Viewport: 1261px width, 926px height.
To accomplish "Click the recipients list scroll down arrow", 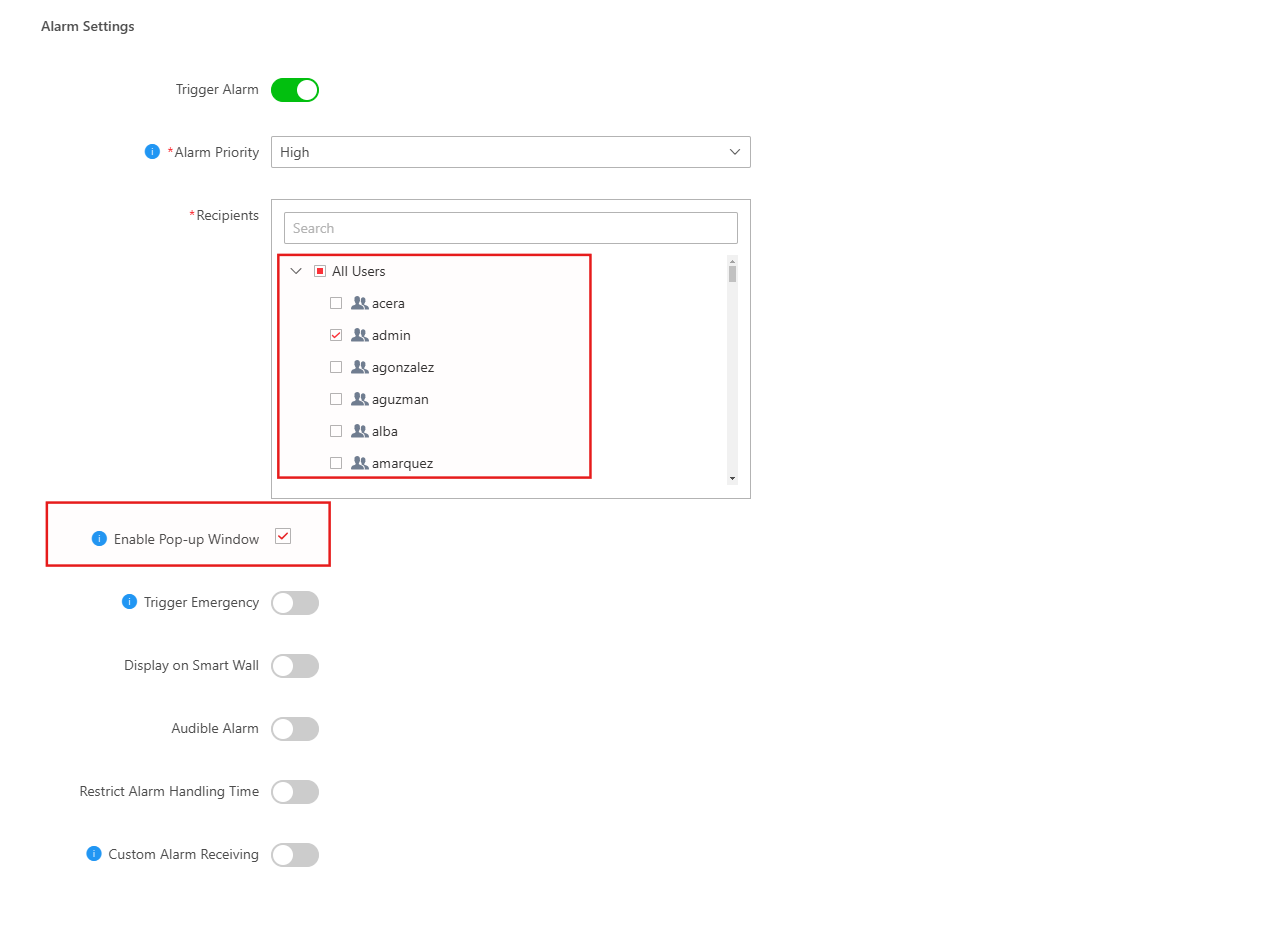I will tap(732, 479).
